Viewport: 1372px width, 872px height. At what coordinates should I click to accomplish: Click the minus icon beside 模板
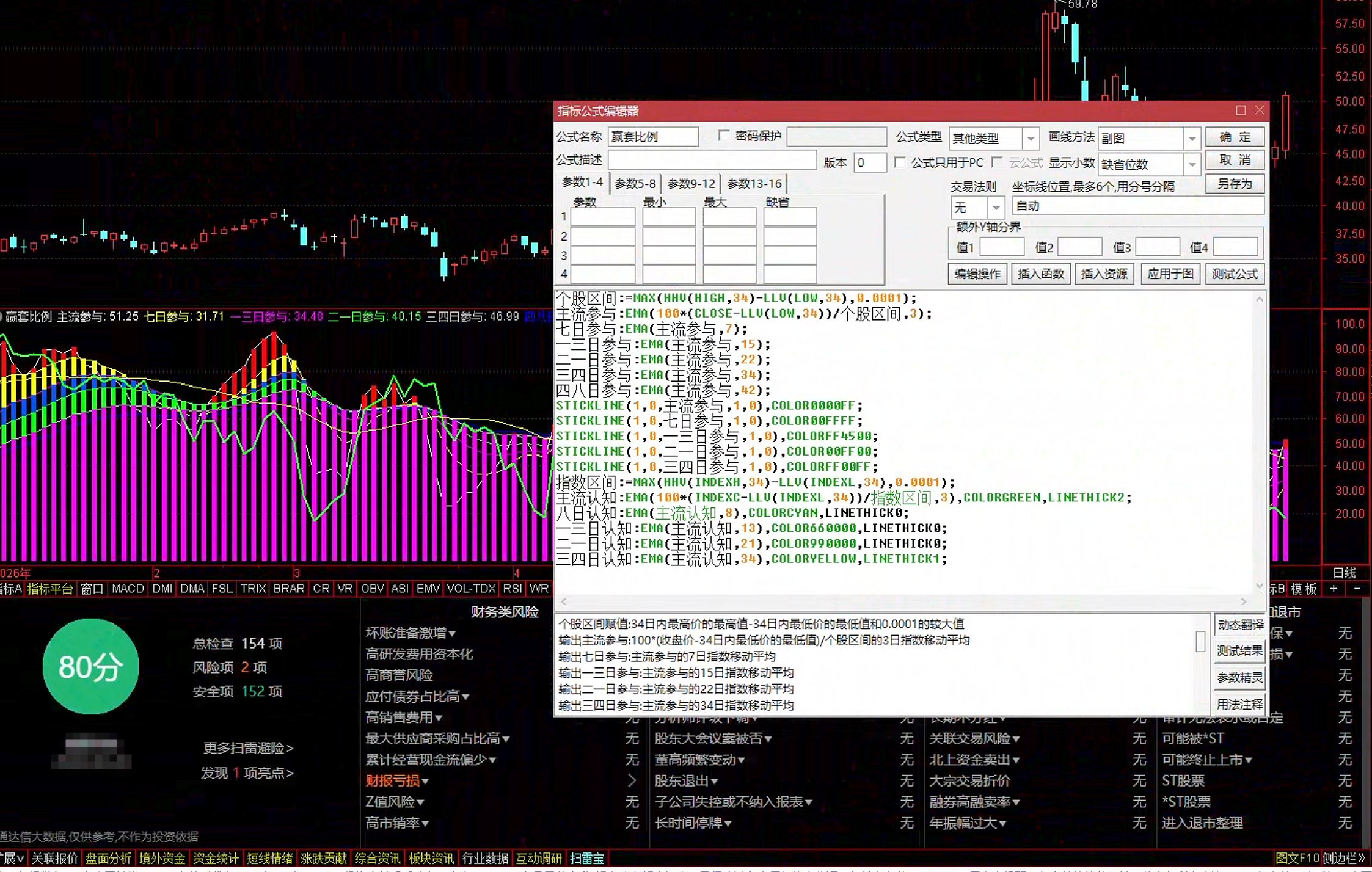[x=1357, y=589]
